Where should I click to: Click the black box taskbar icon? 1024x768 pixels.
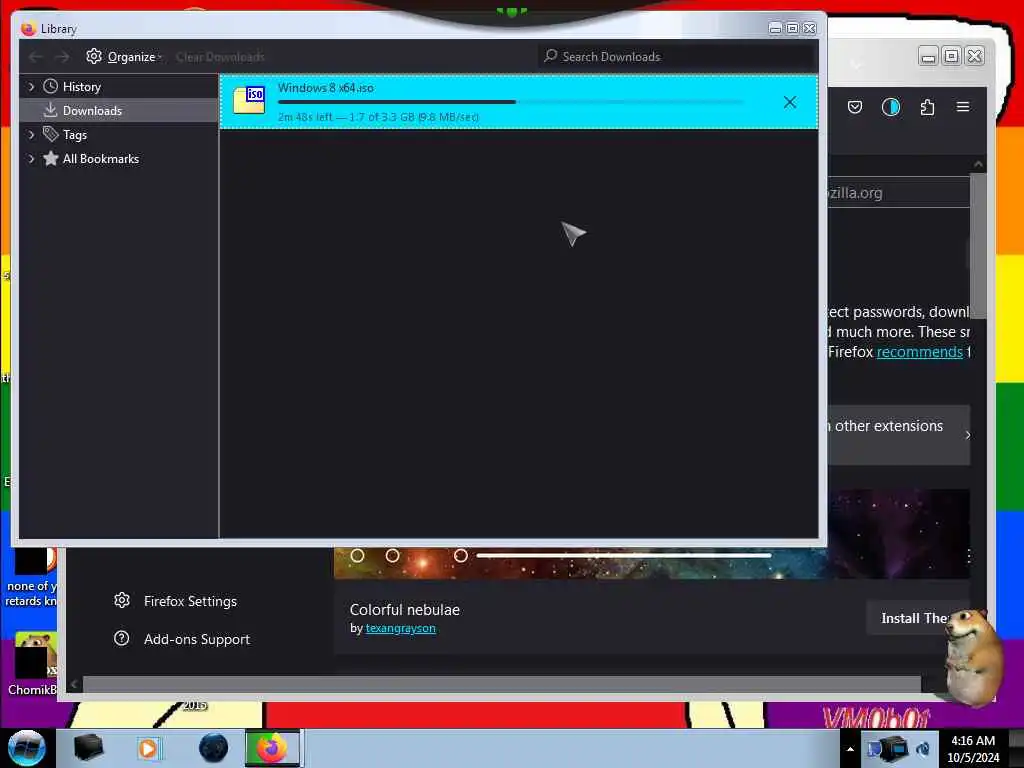pos(88,748)
